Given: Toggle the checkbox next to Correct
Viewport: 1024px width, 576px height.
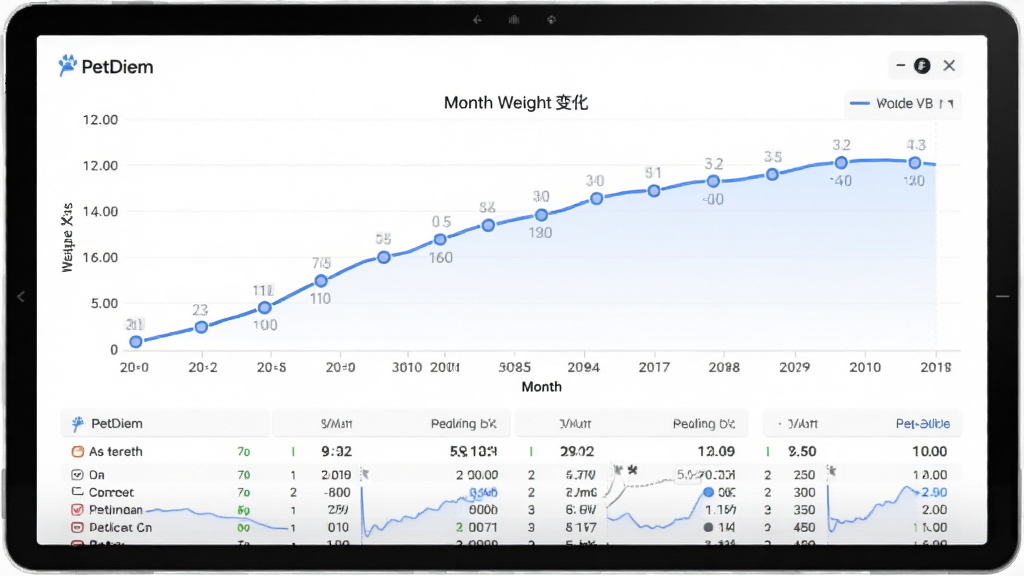Looking at the screenshot, I should tap(77, 492).
